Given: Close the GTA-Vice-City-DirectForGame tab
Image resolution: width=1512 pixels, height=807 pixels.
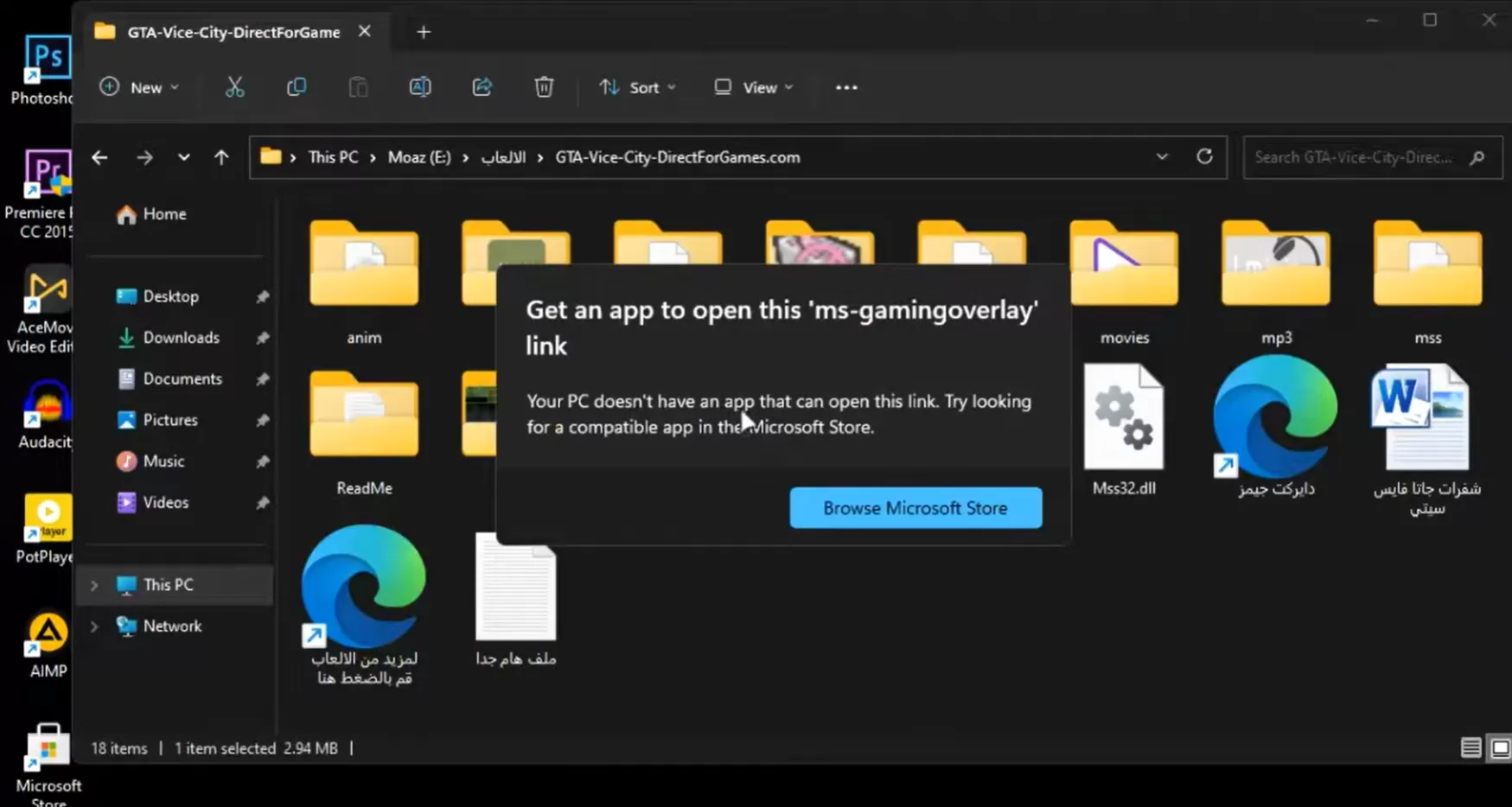Looking at the screenshot, I should coord(365,31).
